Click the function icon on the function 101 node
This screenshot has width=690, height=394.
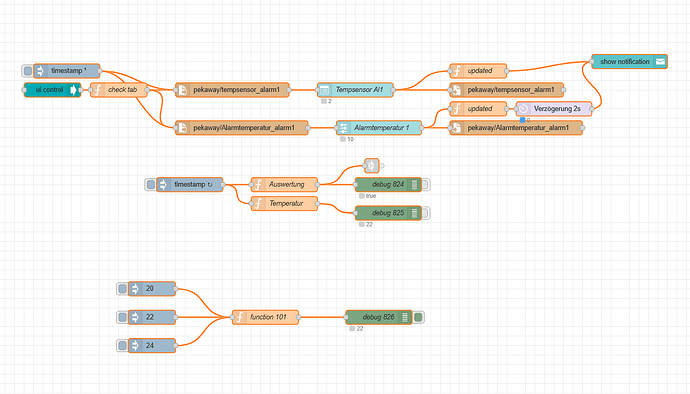239,317
